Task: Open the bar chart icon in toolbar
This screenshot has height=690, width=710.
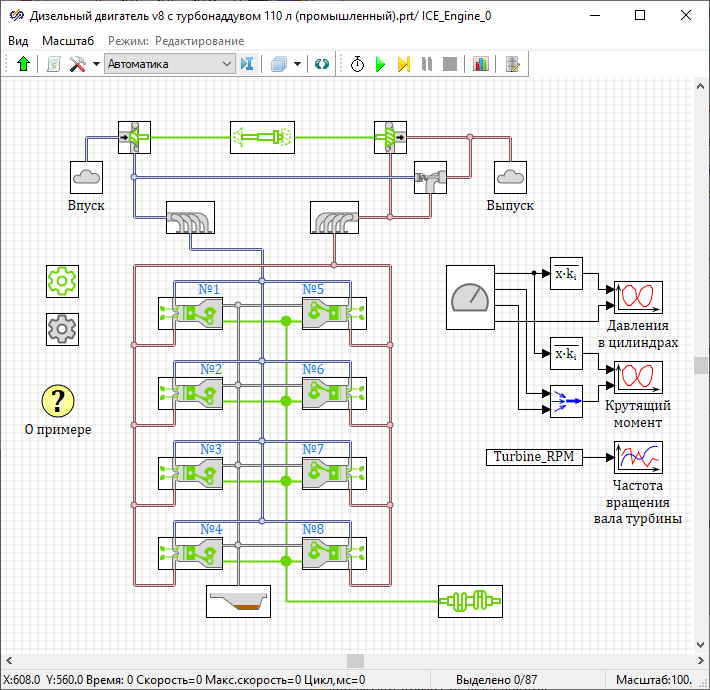Action: coord(481,64)
